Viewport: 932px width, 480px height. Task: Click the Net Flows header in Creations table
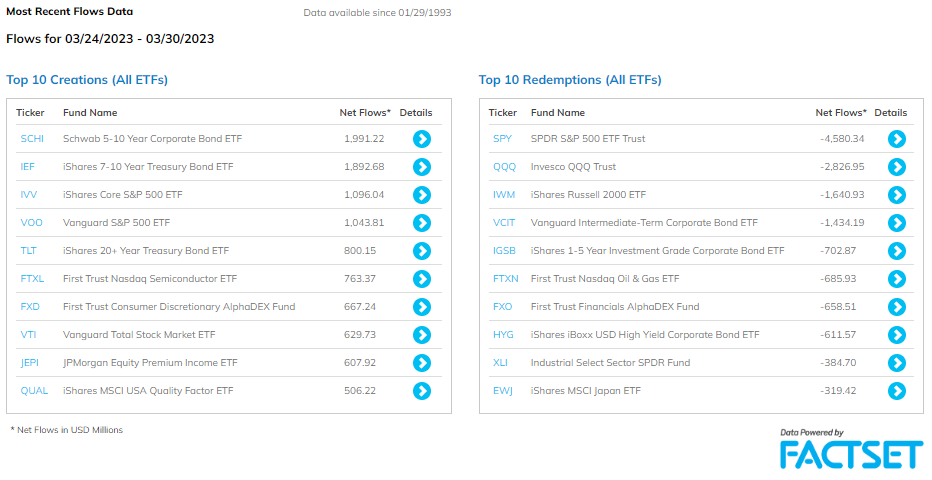click(365, 112)
